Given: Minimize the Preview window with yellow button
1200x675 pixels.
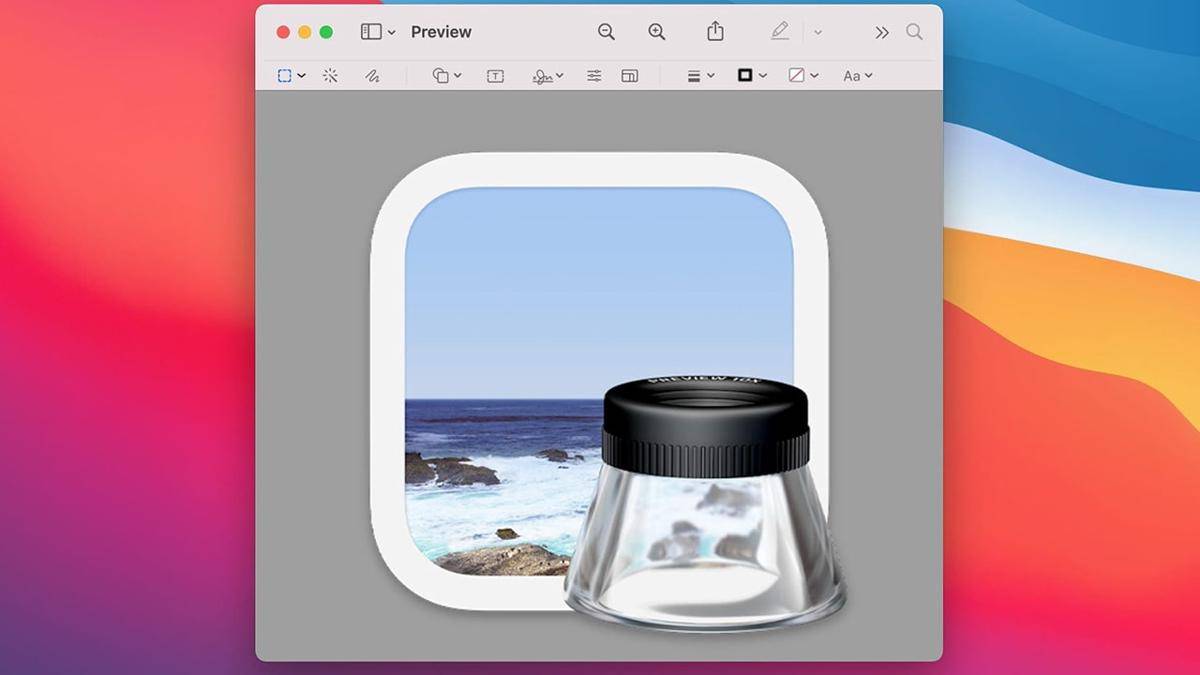Looking at the screenshot, I should point(304,32).
